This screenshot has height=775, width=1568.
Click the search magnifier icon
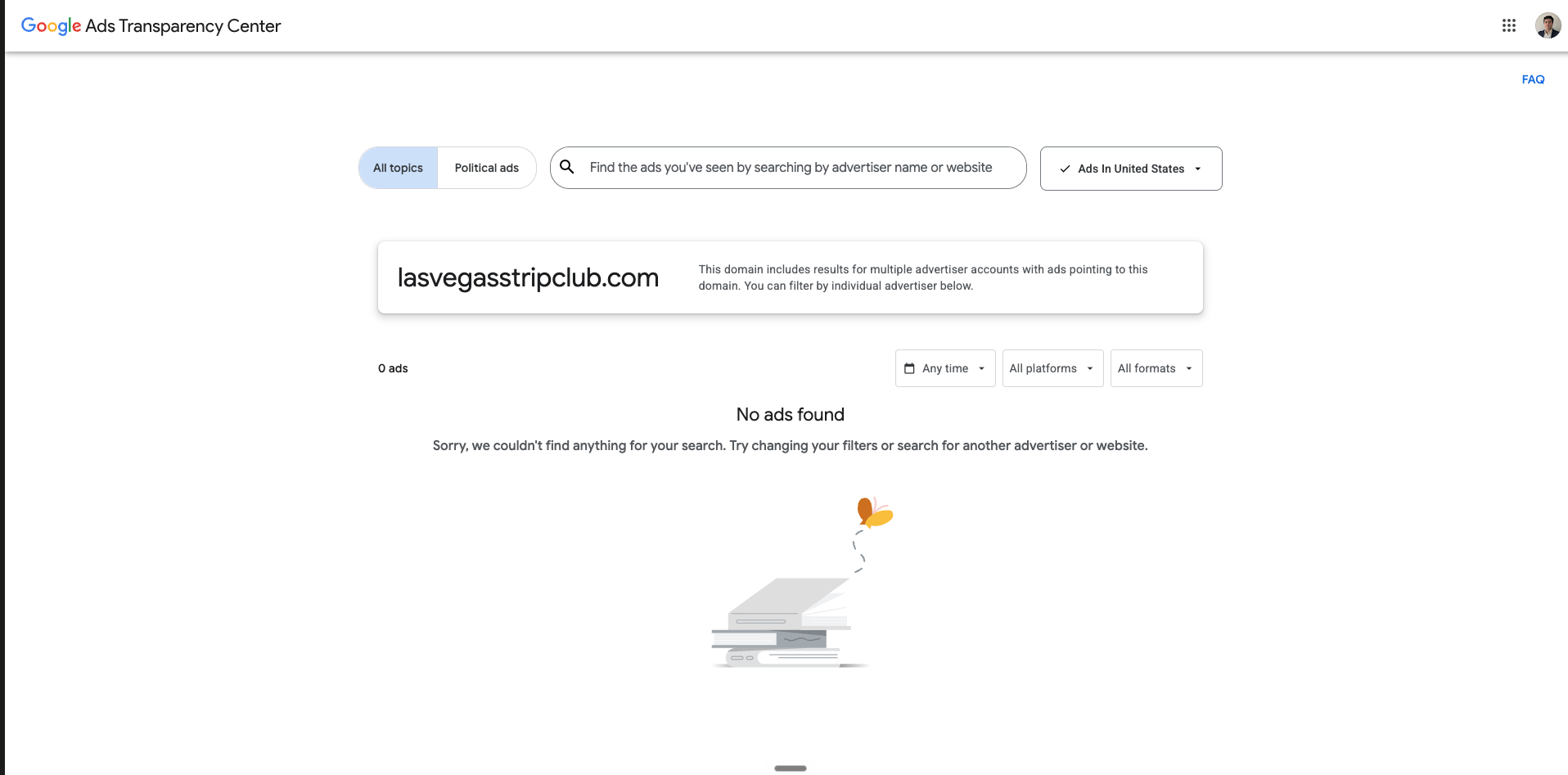566,167
